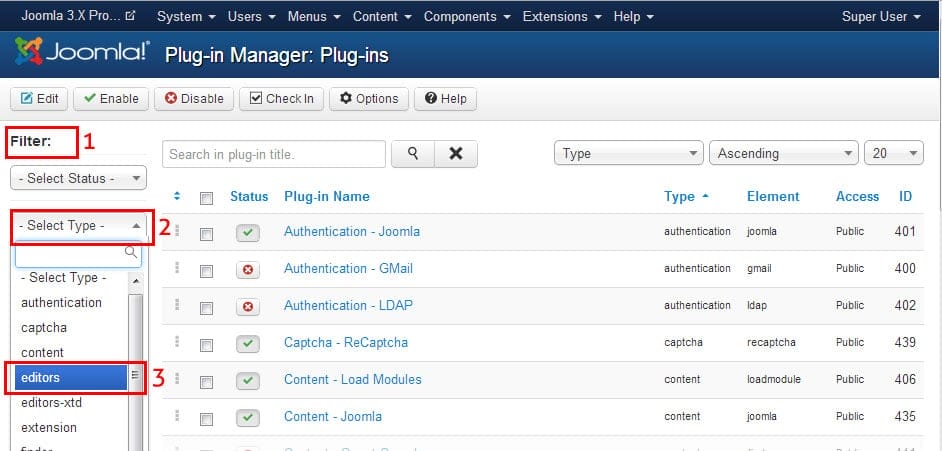
Task: Click red status icon for Authentication - LDAP
Action: click(248, 307)
